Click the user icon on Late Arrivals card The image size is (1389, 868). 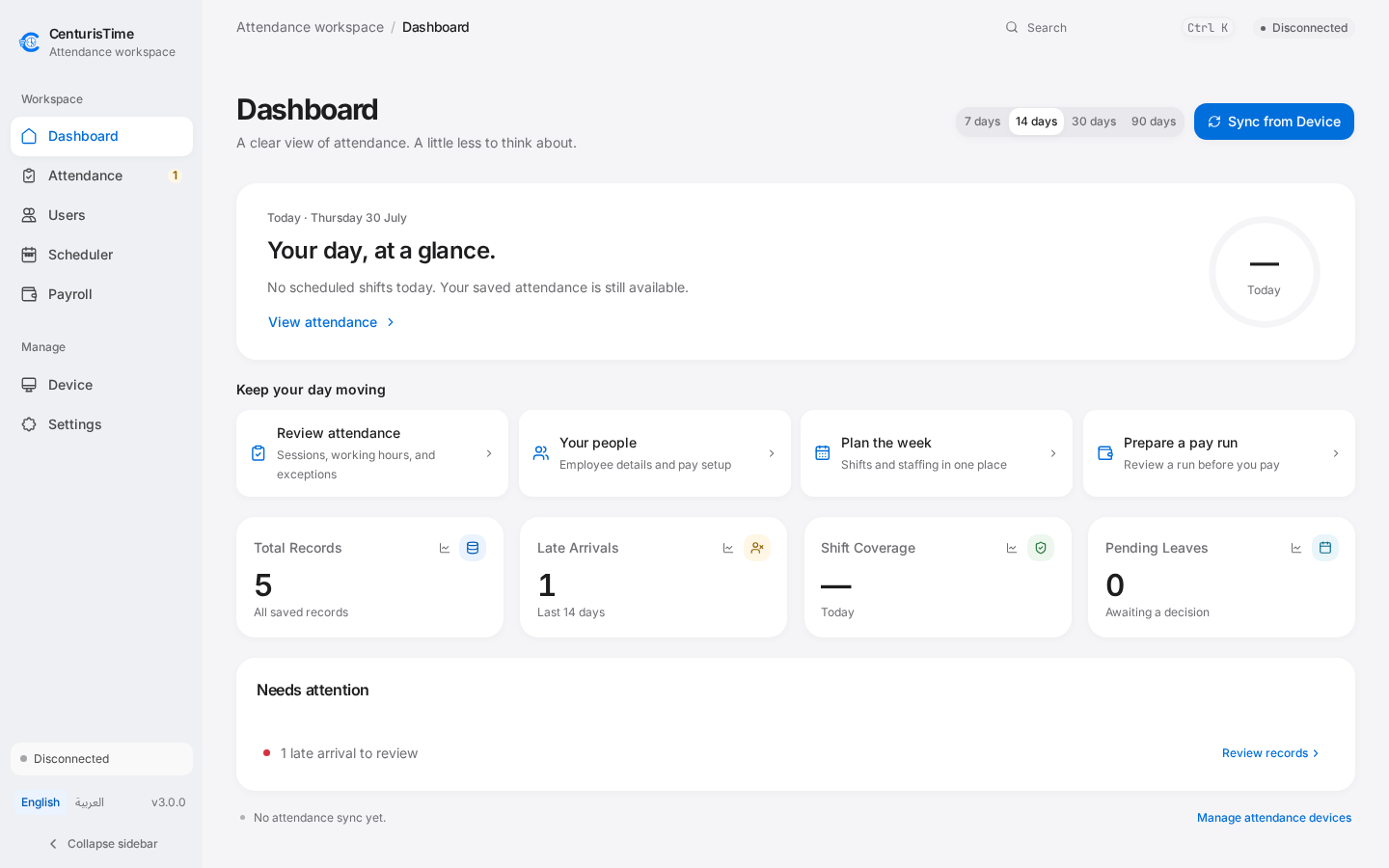pos(757,548)
